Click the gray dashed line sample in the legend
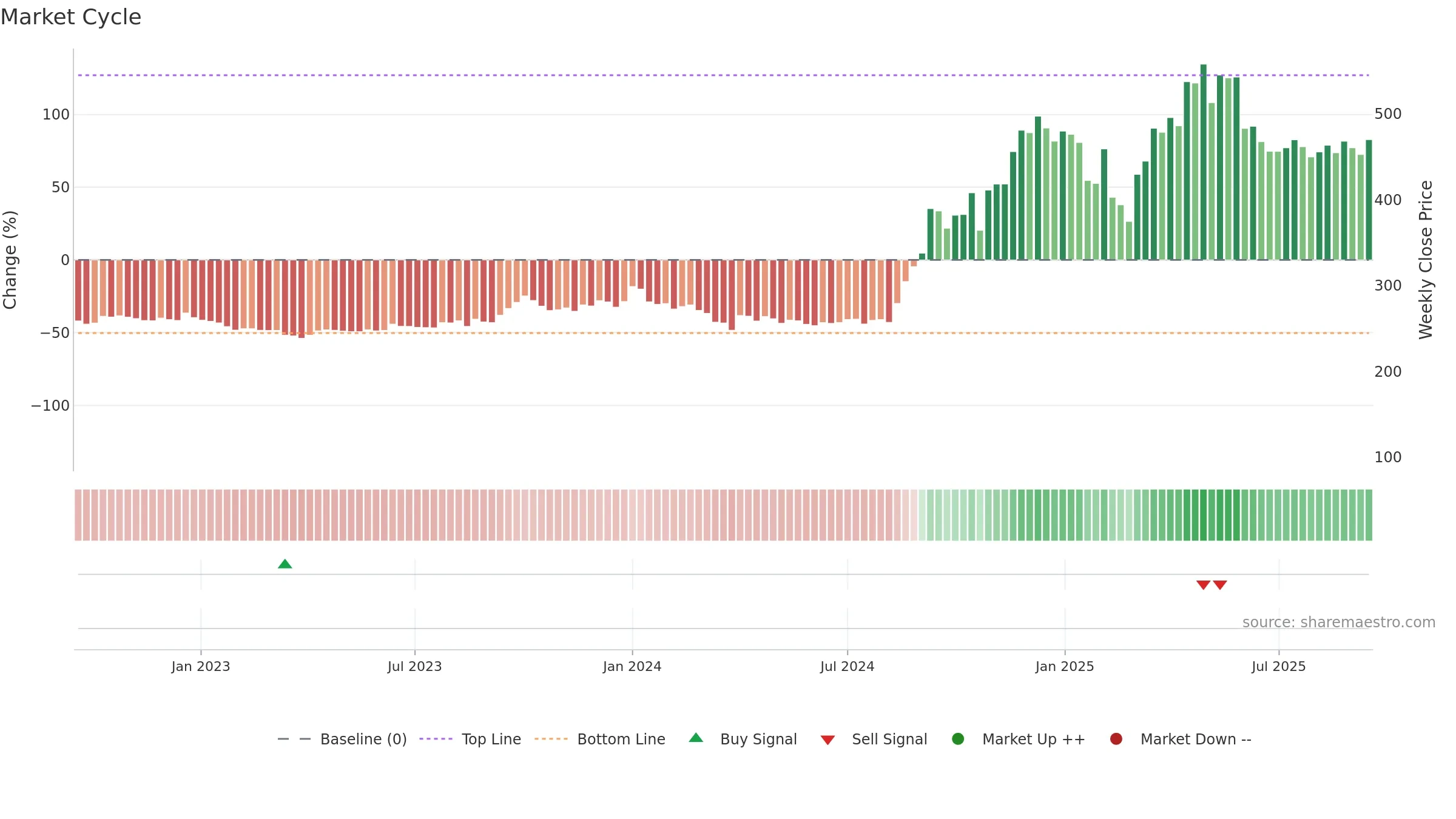Viewport: 1456px width, 819px height. tap(294, 739)
